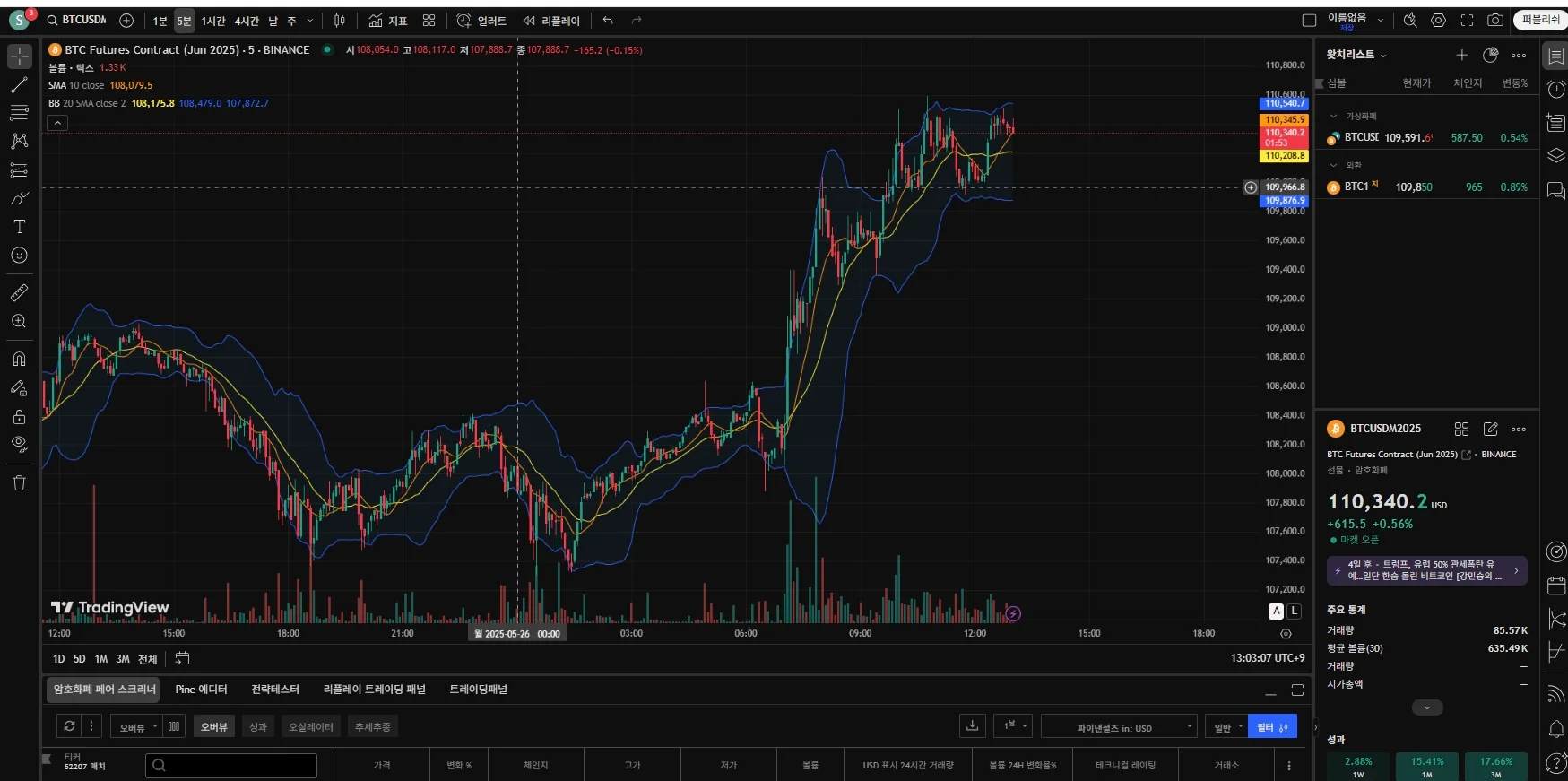Toggle the screener column view icon
Viewport: 1568px width, 781px height.
pyautogui.click(x=174, y=726)
